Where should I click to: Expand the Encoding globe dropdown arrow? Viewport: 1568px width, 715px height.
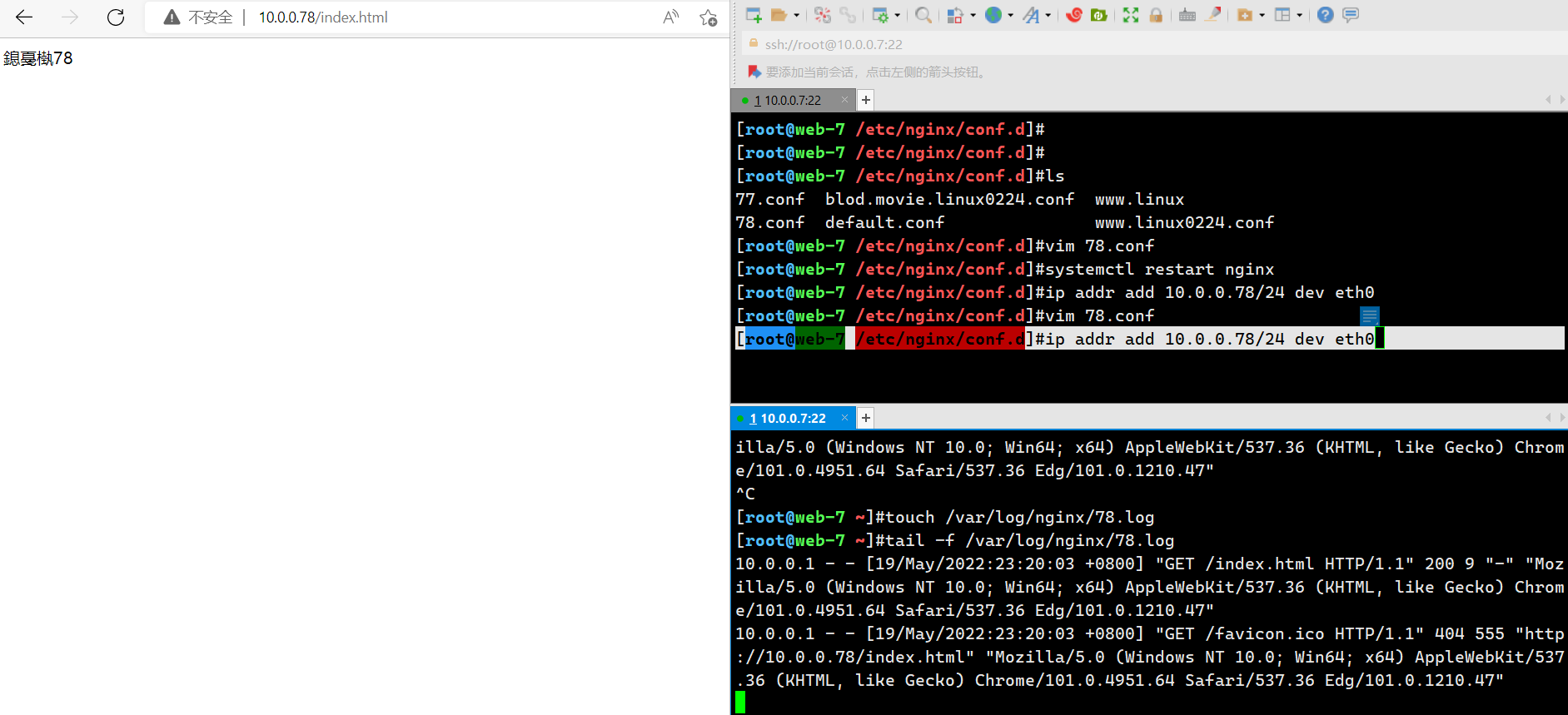pos(1011,15)
